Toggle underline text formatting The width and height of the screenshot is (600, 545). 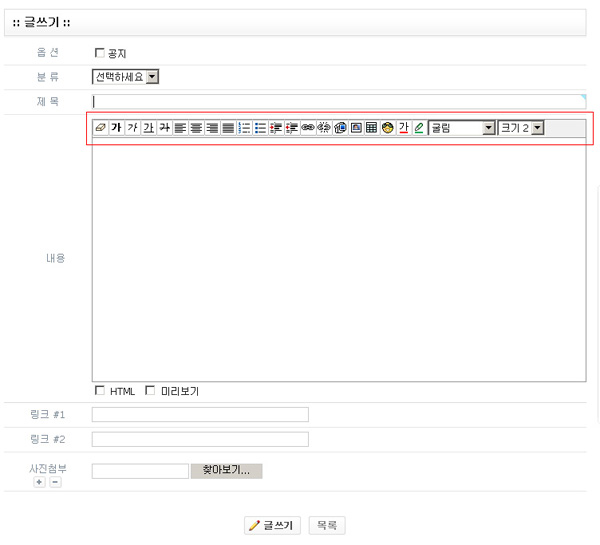[x=148, y=127]
